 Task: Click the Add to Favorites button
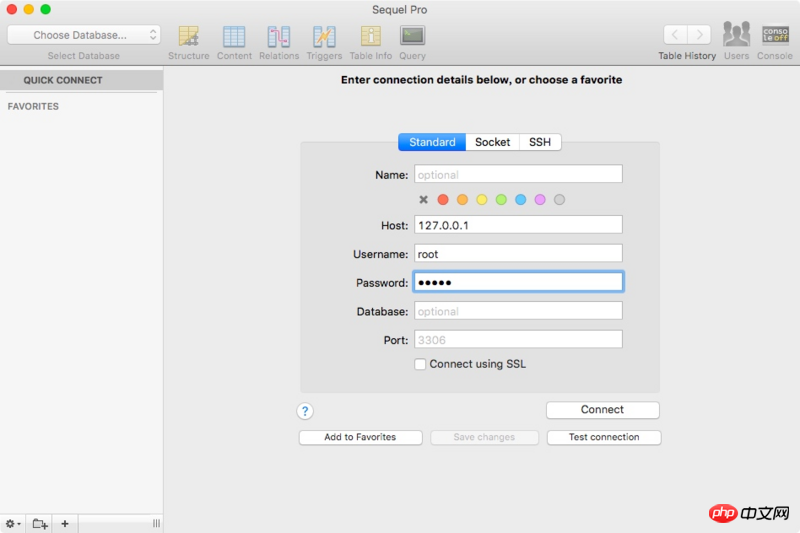[x=360, y=437]
